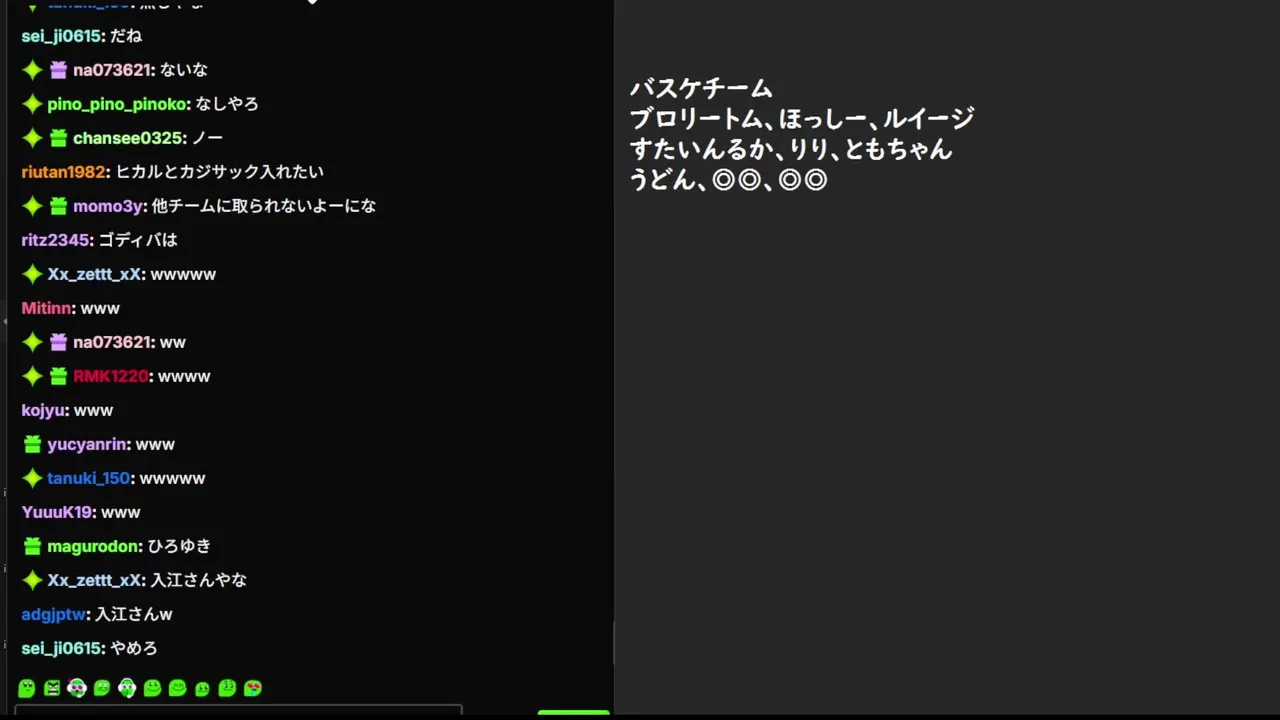
Task: Click the message なしやろ
Action: (227, 104)
